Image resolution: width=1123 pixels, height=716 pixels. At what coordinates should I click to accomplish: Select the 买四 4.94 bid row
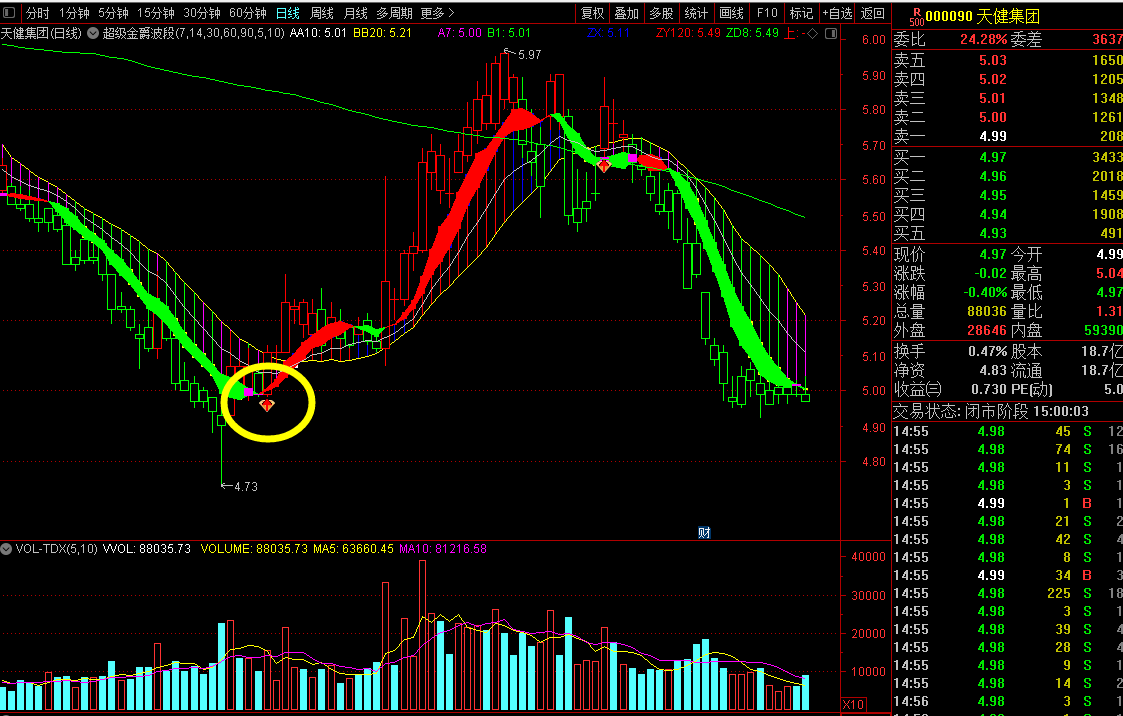(1008, 214)
